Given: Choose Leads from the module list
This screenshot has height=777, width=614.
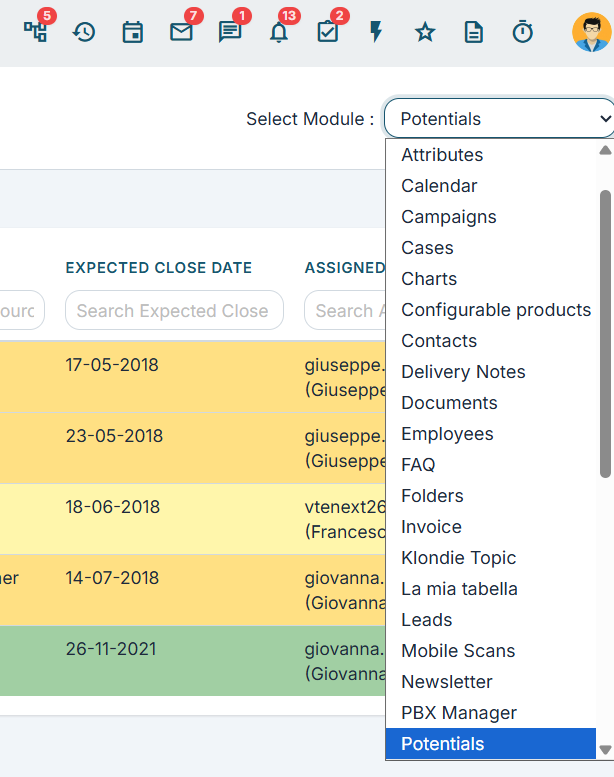Looking at the screenshot, I should pos(427,620).
